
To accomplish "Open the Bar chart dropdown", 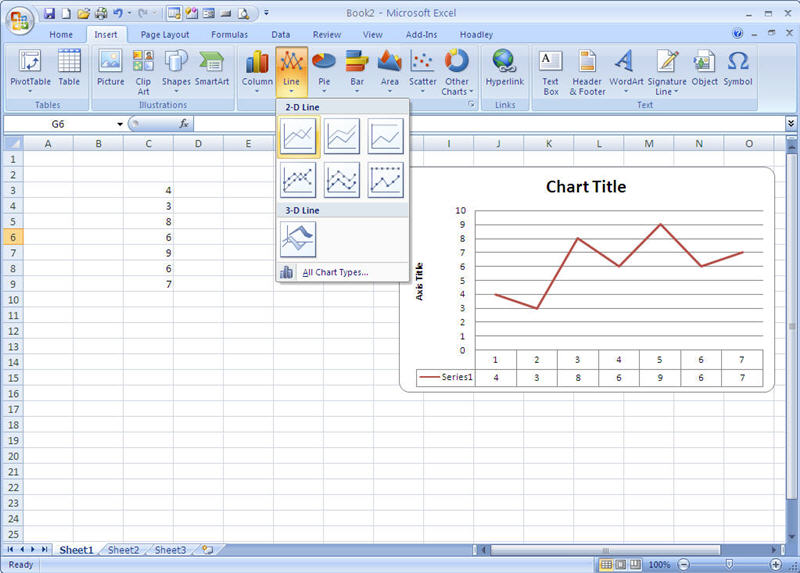I will [357, 71].
